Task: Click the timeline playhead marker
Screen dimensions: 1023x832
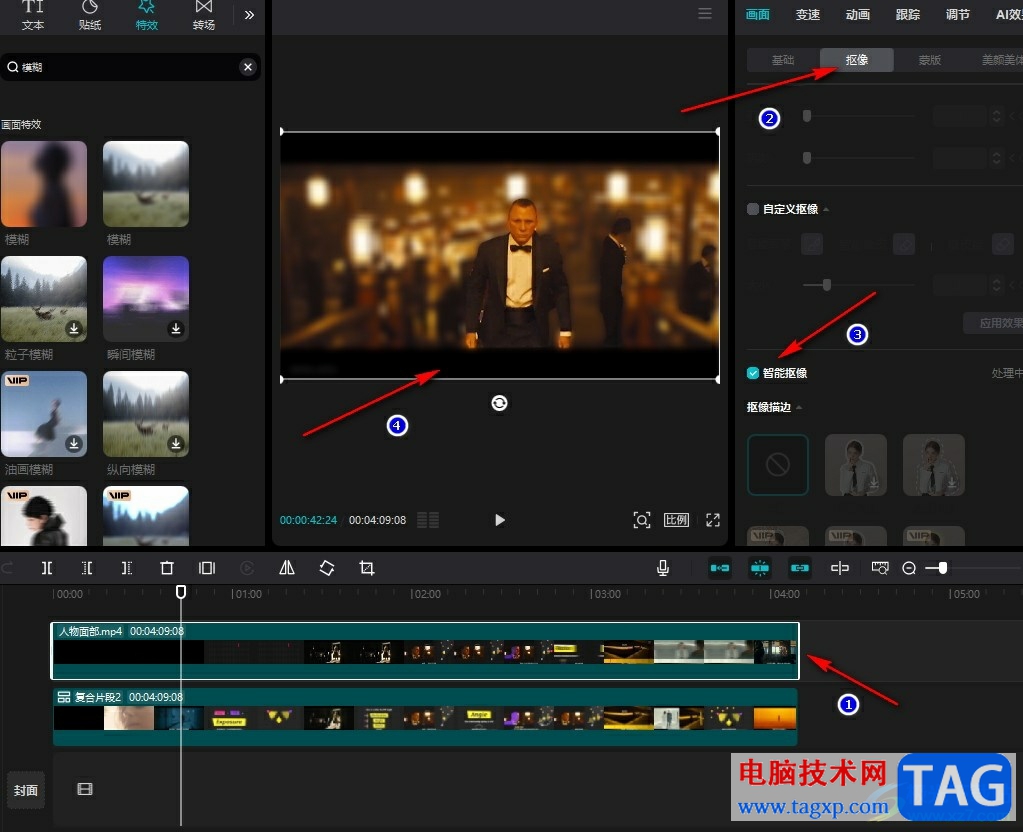Action: [181, 592]
